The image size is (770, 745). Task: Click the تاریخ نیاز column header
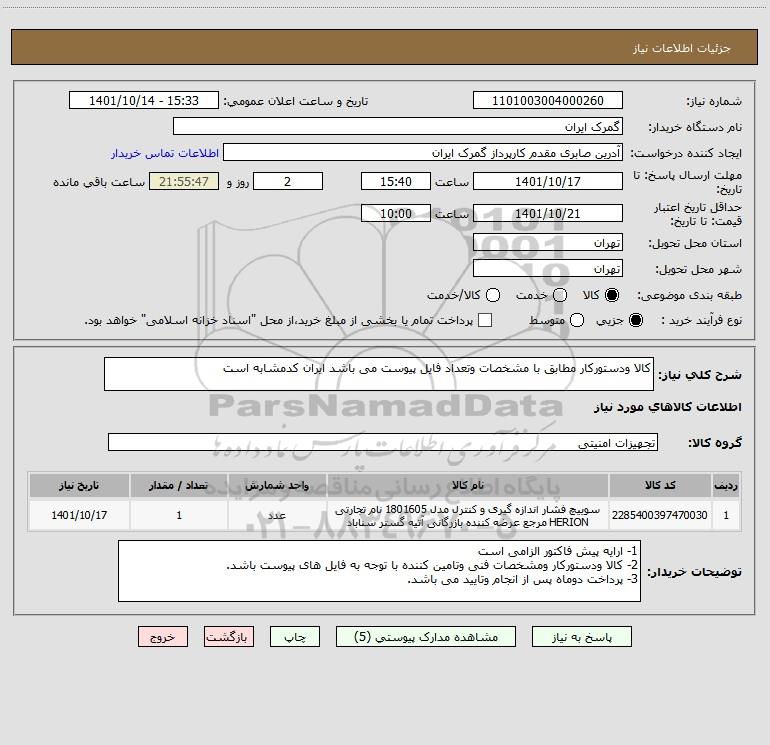click(x=79, y=485)
